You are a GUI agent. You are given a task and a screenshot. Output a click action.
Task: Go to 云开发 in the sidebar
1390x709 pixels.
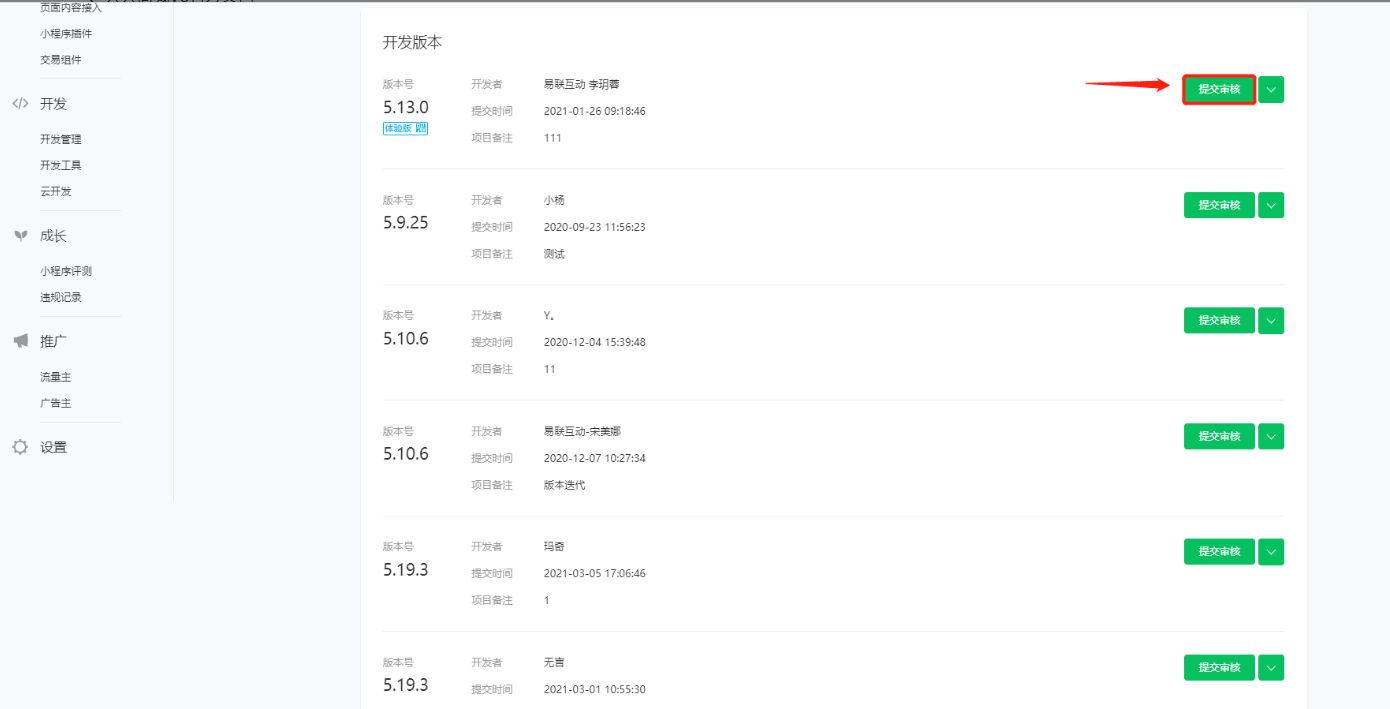coord(56,191)
